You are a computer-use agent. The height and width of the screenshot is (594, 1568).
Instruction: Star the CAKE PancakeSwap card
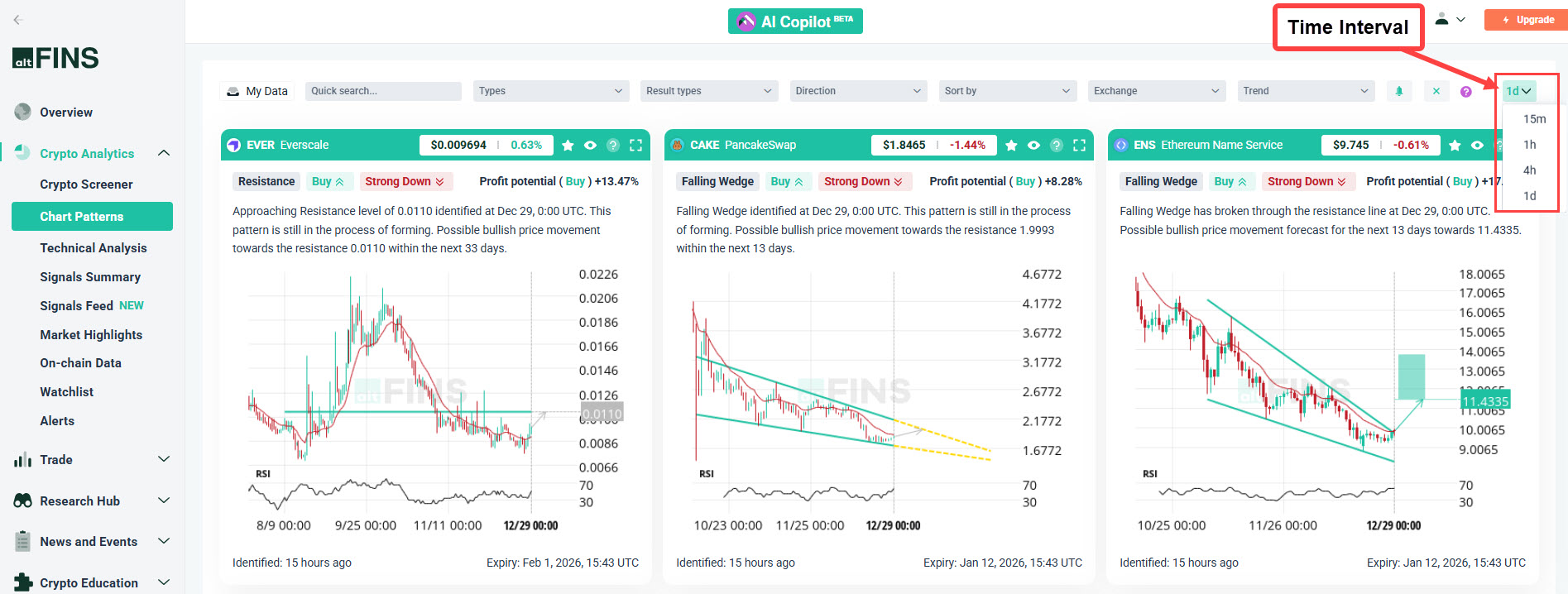pyautogui.click(x=1011, y=145)
